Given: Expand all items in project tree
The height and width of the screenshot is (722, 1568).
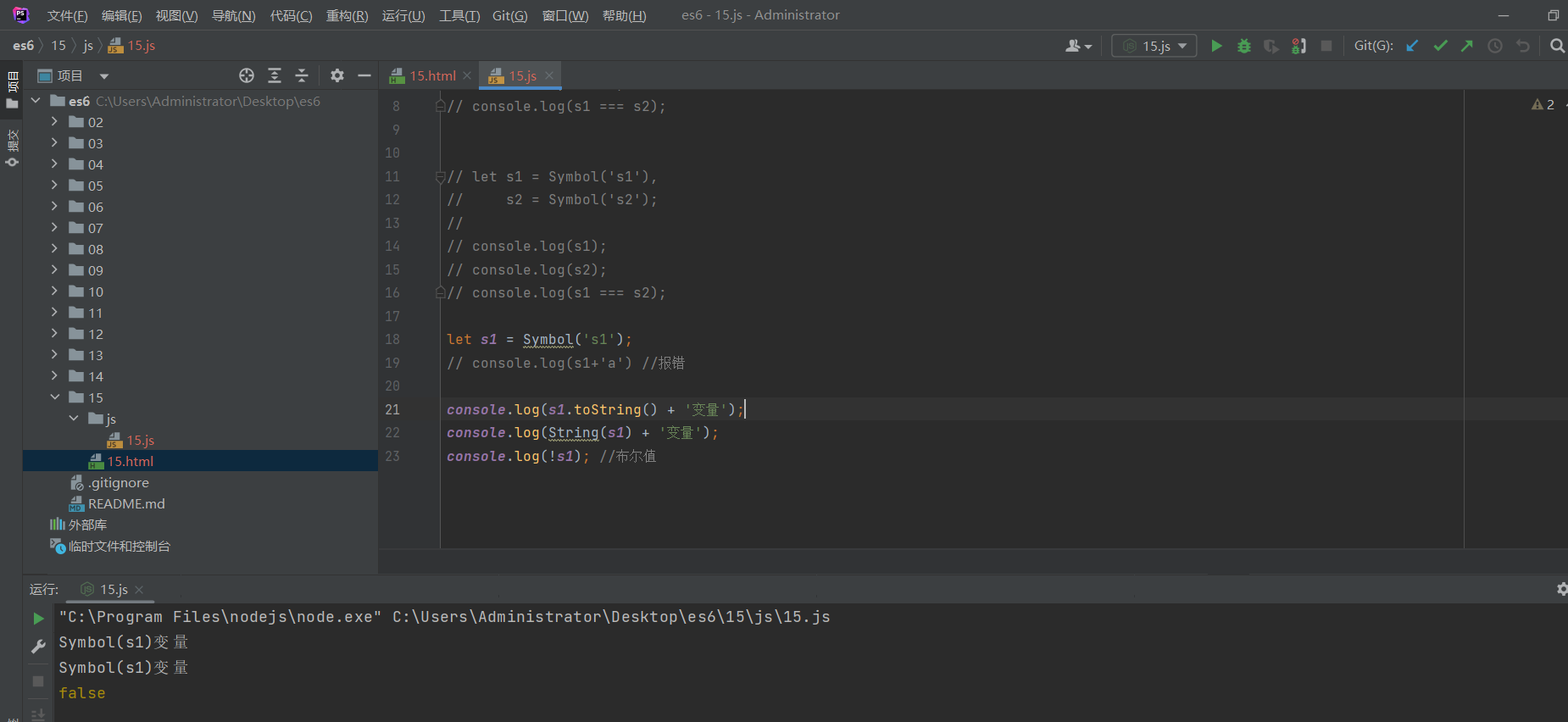Looking at the screenshot, I should pos(275,75).
